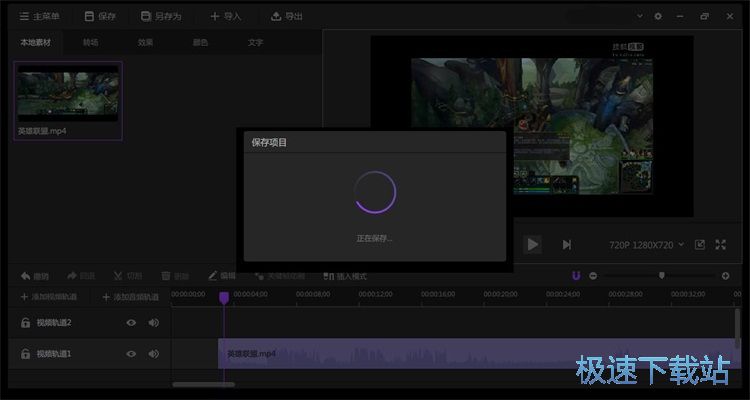750x400 pixels.
Task: Click the horizontal timeline scrollbar
Action: [x=203, y=384]
